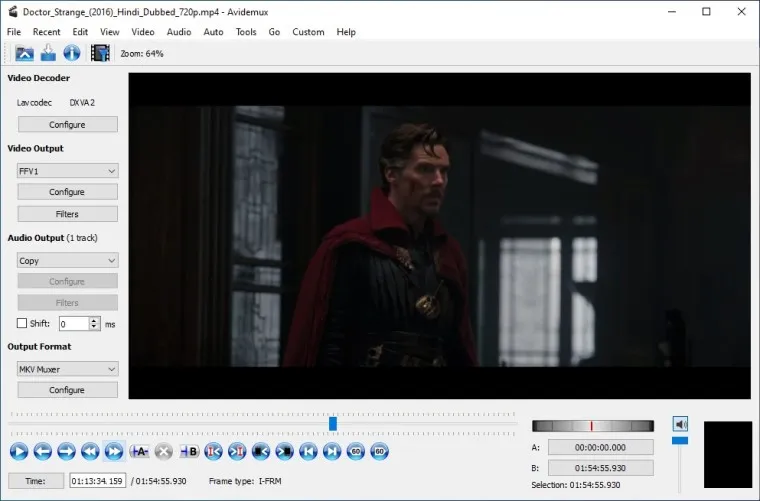Open the Audio menu
Viewport: 760px width, 501px height.
coord(179,32)
